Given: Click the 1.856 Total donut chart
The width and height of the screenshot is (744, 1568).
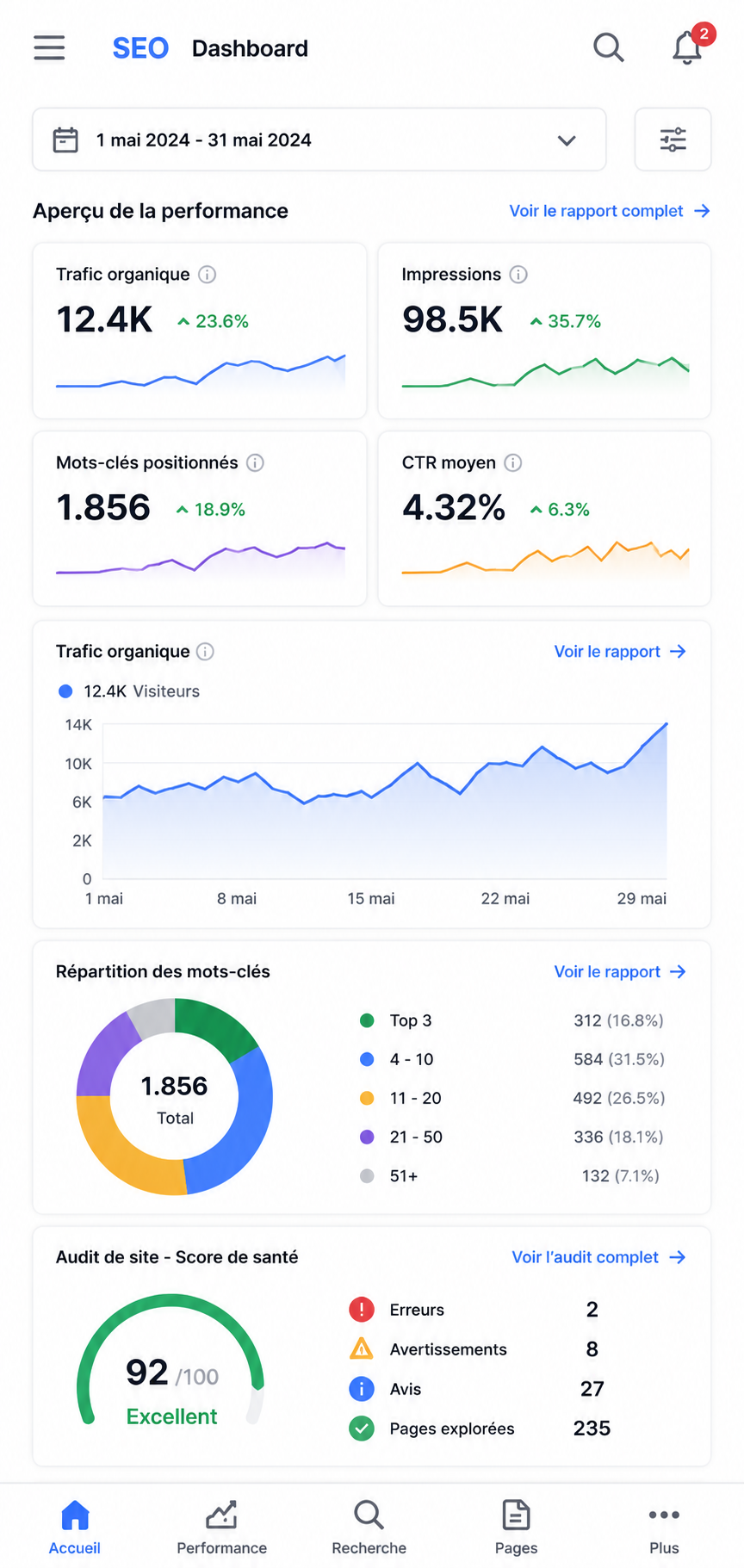Looking at the screenshot, I should 175,1097.
